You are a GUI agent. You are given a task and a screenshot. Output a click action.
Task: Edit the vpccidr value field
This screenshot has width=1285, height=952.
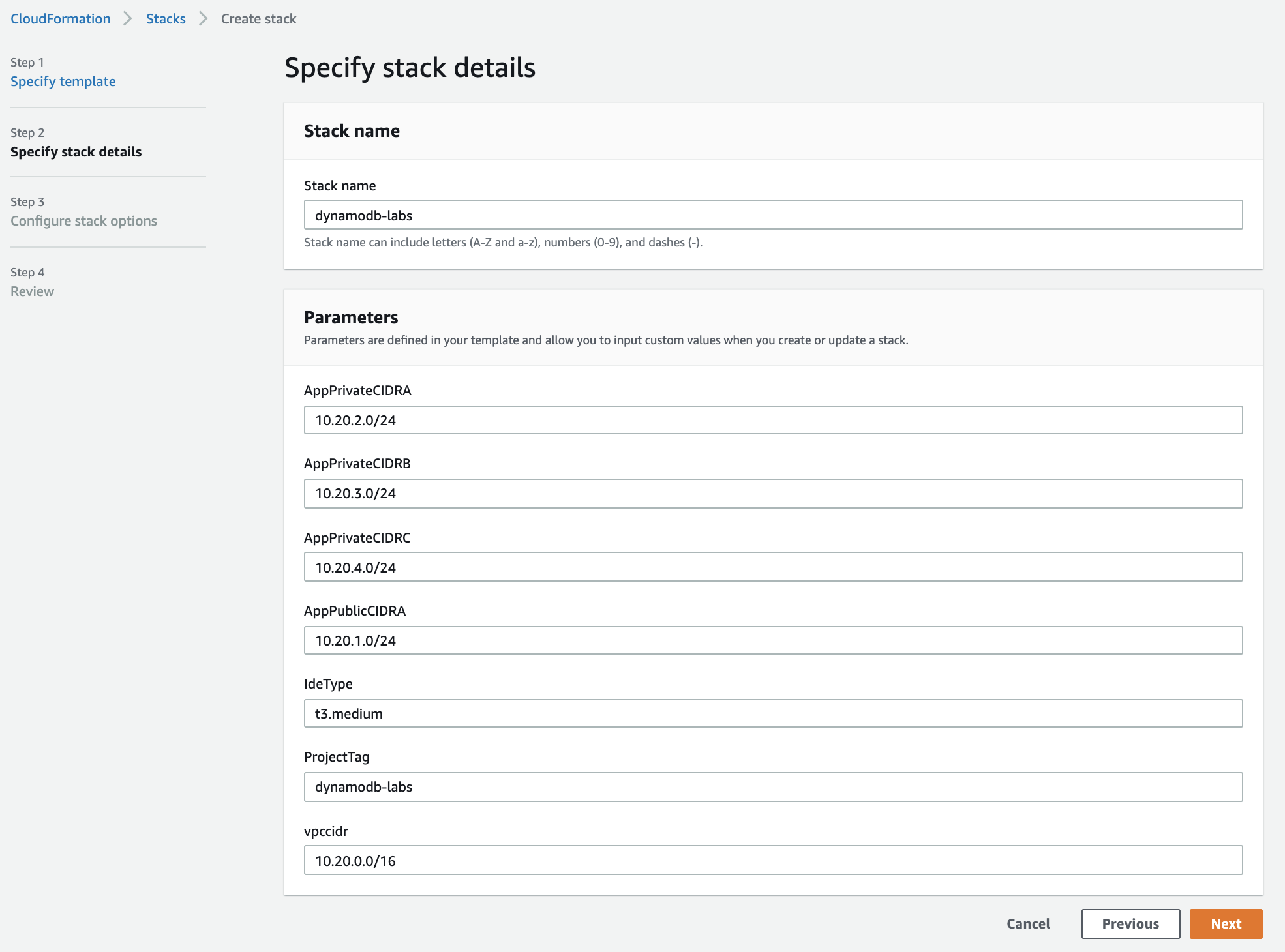tap(773, 860)
